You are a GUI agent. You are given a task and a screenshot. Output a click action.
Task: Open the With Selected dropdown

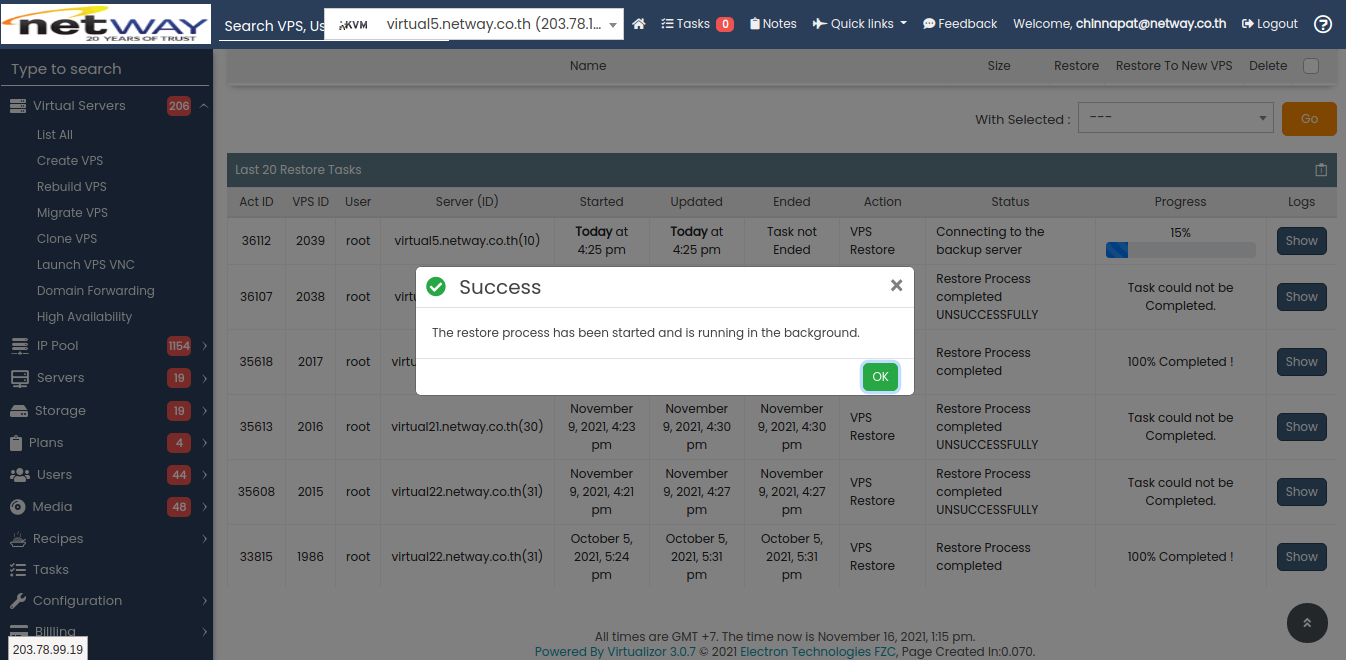point(1175,118)
